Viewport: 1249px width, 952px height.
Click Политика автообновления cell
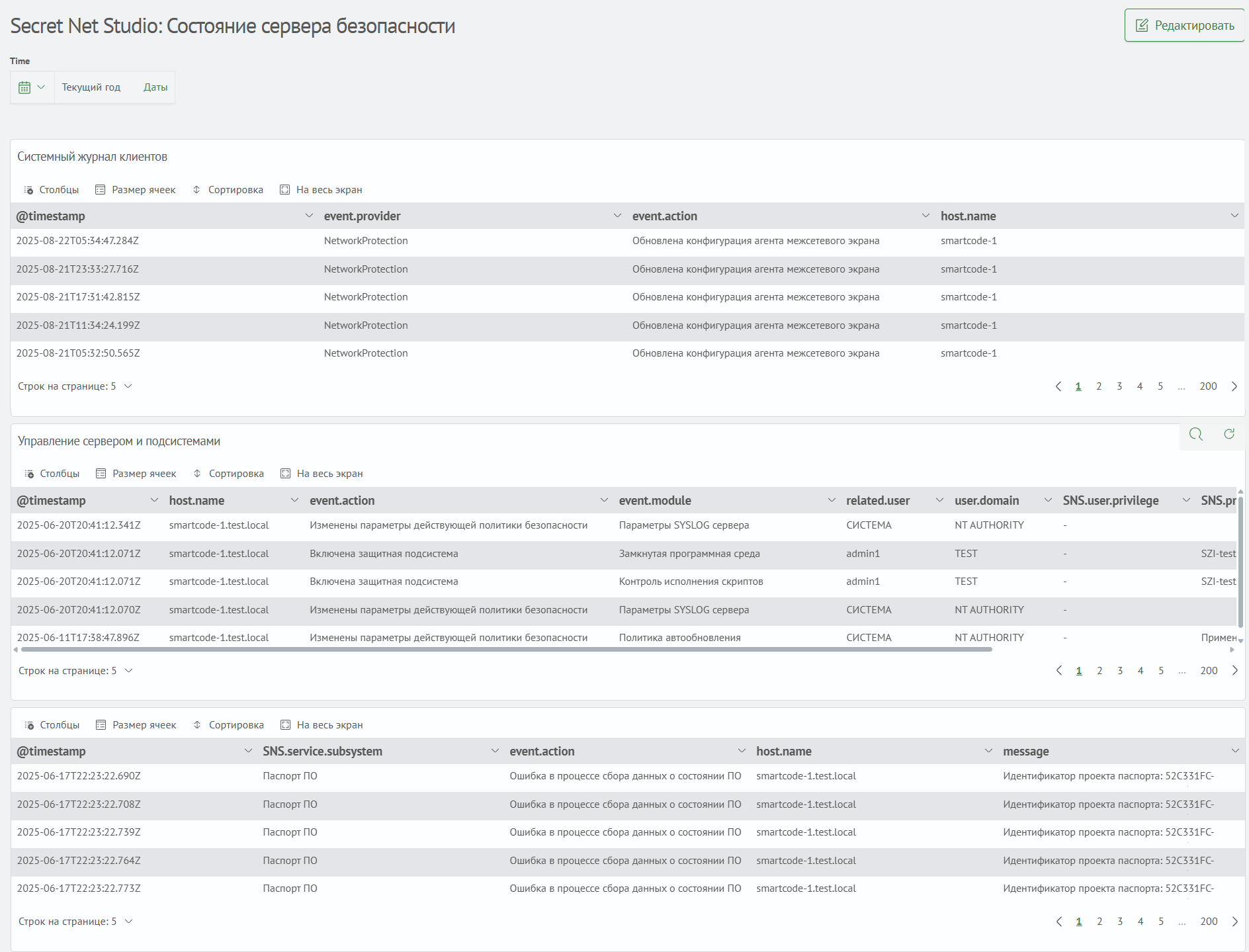[x=679, y=638]
